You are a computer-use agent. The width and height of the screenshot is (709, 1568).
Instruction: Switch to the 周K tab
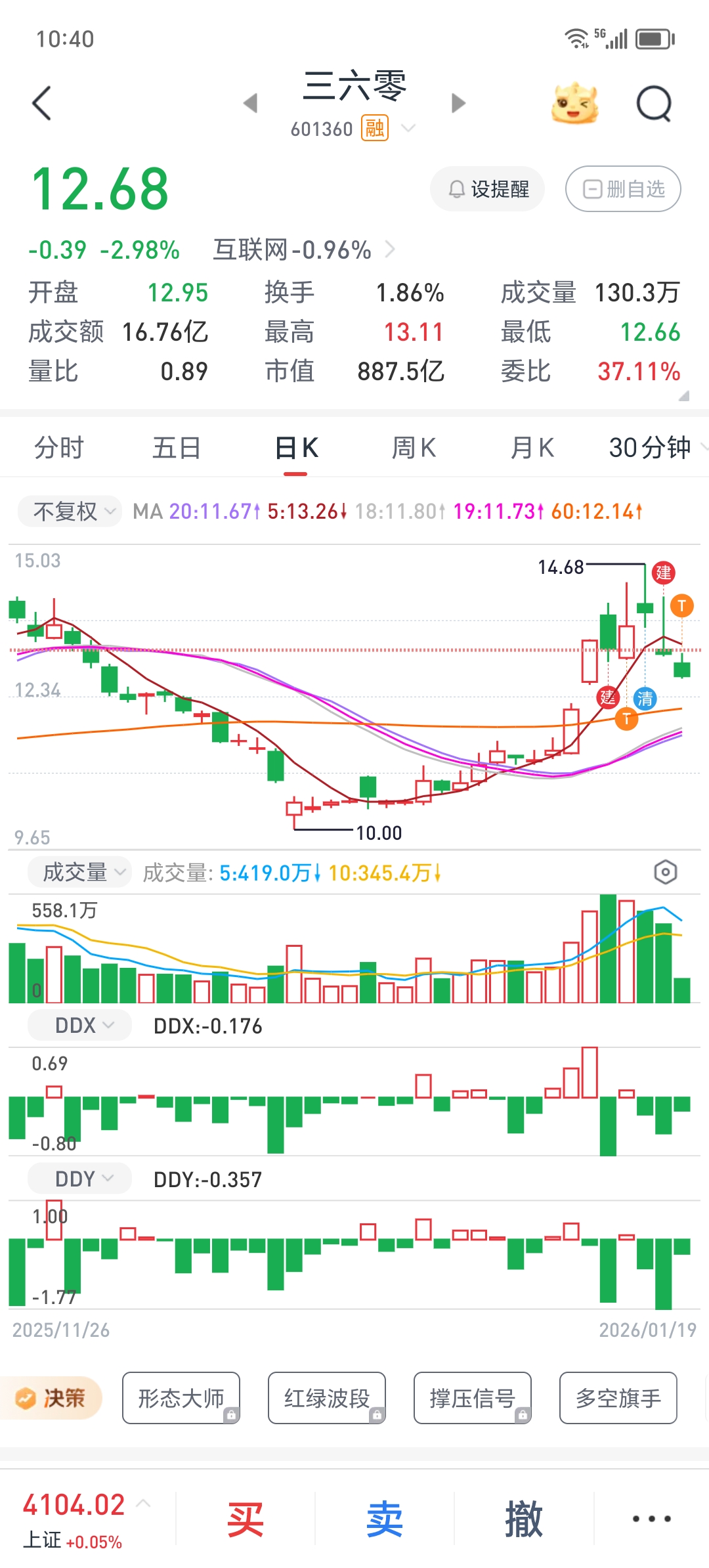[414, 448]
